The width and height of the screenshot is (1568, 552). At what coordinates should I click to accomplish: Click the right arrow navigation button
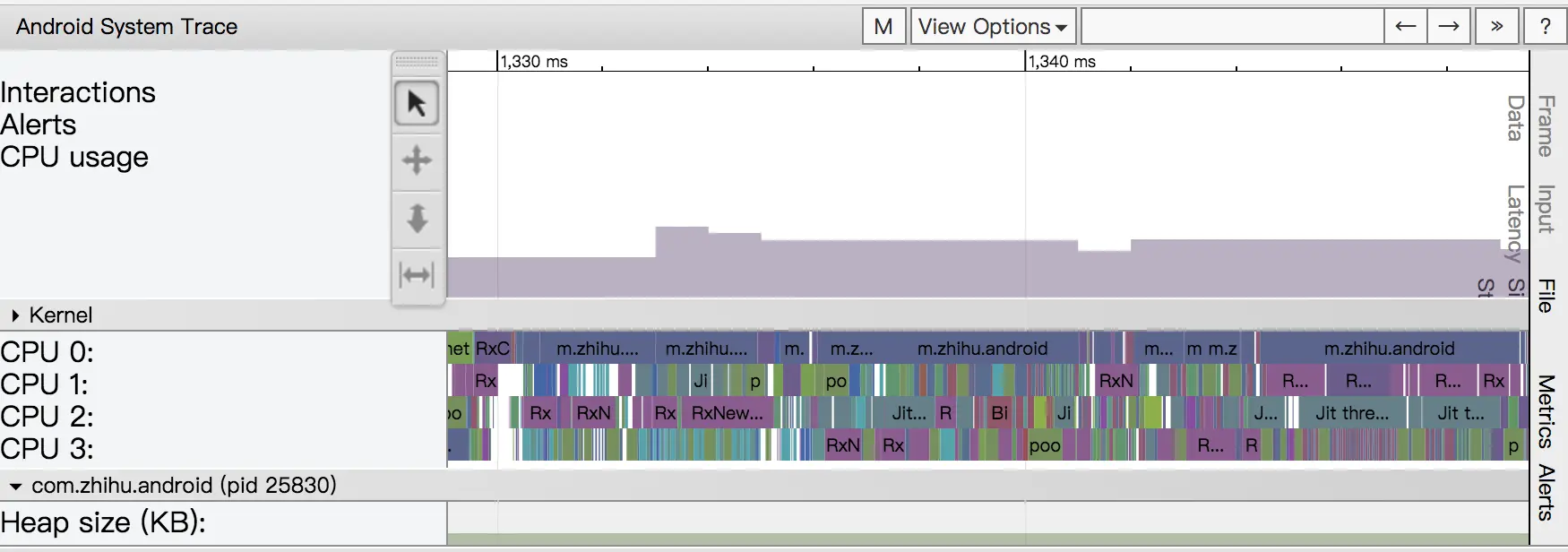coord(1449,26)
